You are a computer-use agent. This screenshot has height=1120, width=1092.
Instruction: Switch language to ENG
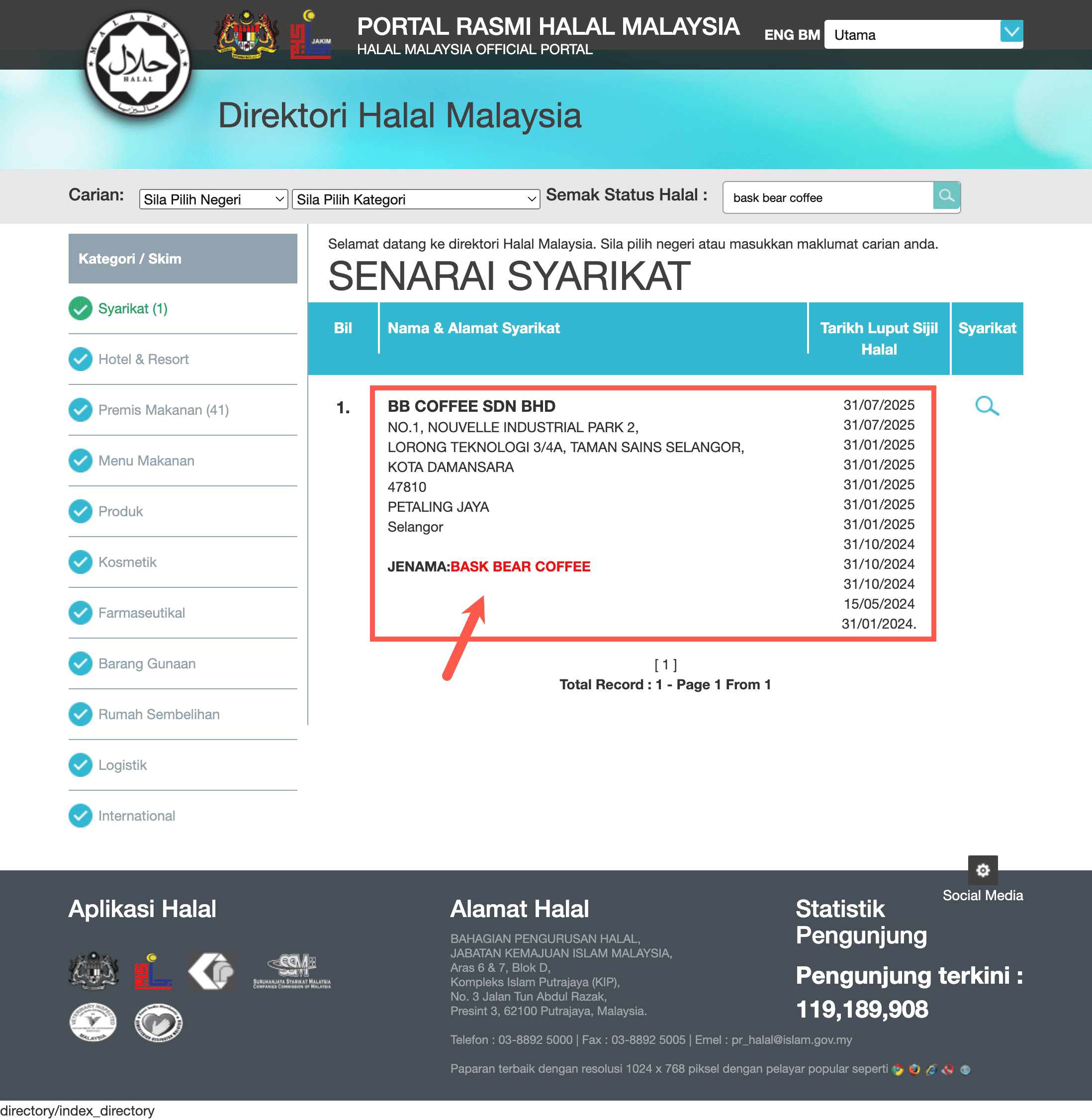pyautogui.click(x=779, y=35)
